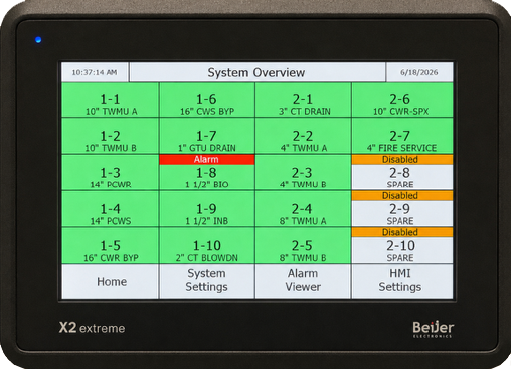Select zone 2-2 4" TWMU A tile

303,136
